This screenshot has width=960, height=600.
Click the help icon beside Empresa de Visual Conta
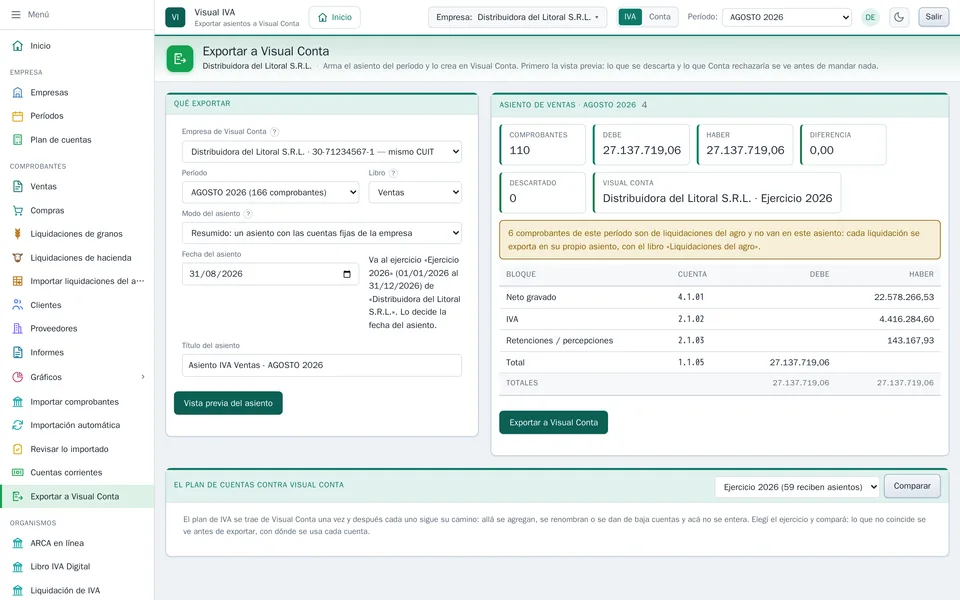pos(275,132)
